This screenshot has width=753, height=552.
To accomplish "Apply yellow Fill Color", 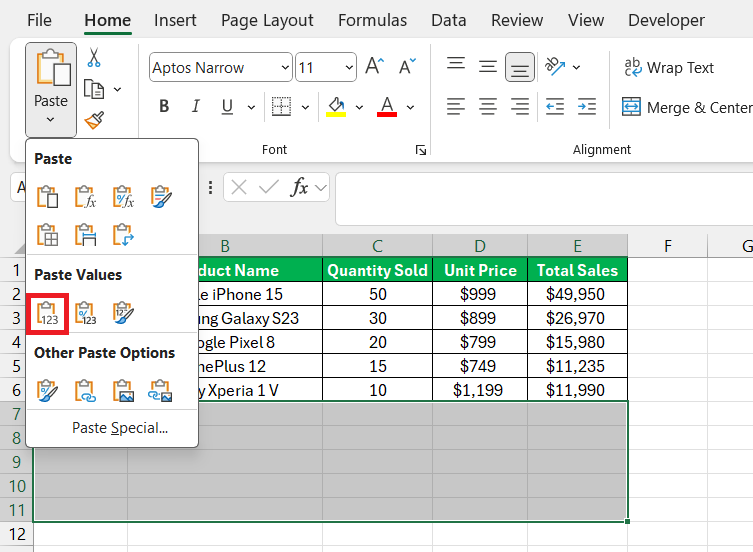I will click(336, 106).
